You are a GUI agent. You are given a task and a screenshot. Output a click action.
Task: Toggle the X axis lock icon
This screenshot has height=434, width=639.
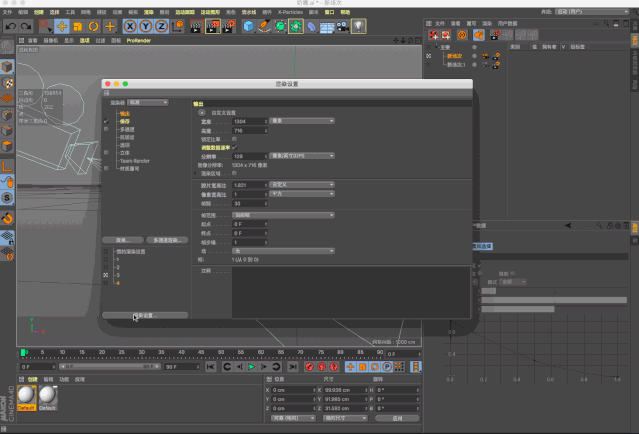(130, 27)
